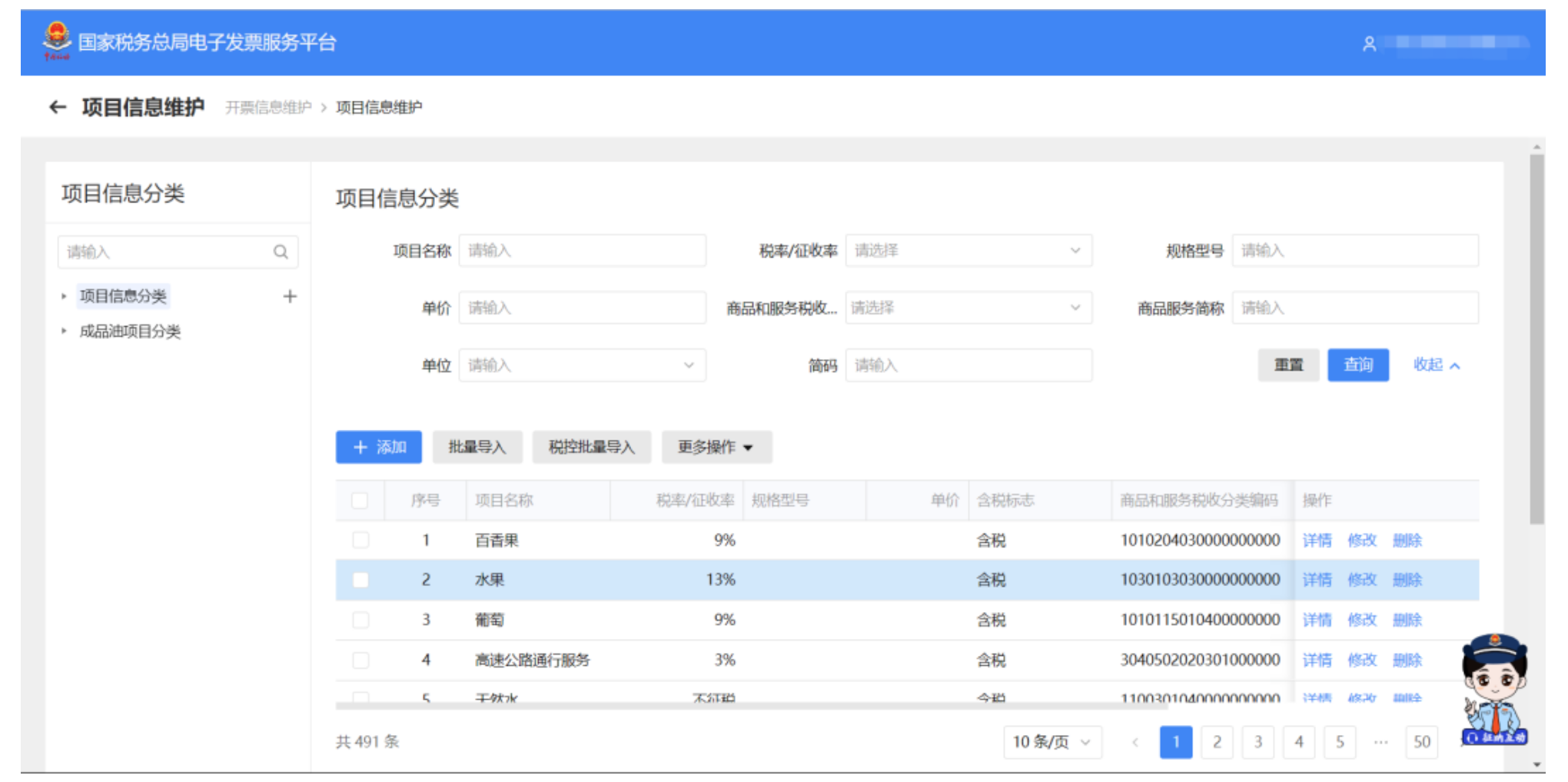Click the 查询 search button
1568x782 pixels.
point(1357,364)
